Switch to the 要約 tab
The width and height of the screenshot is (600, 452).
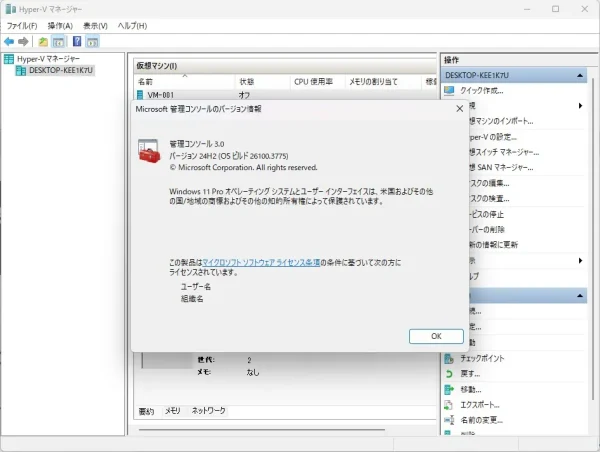(146, 411)
